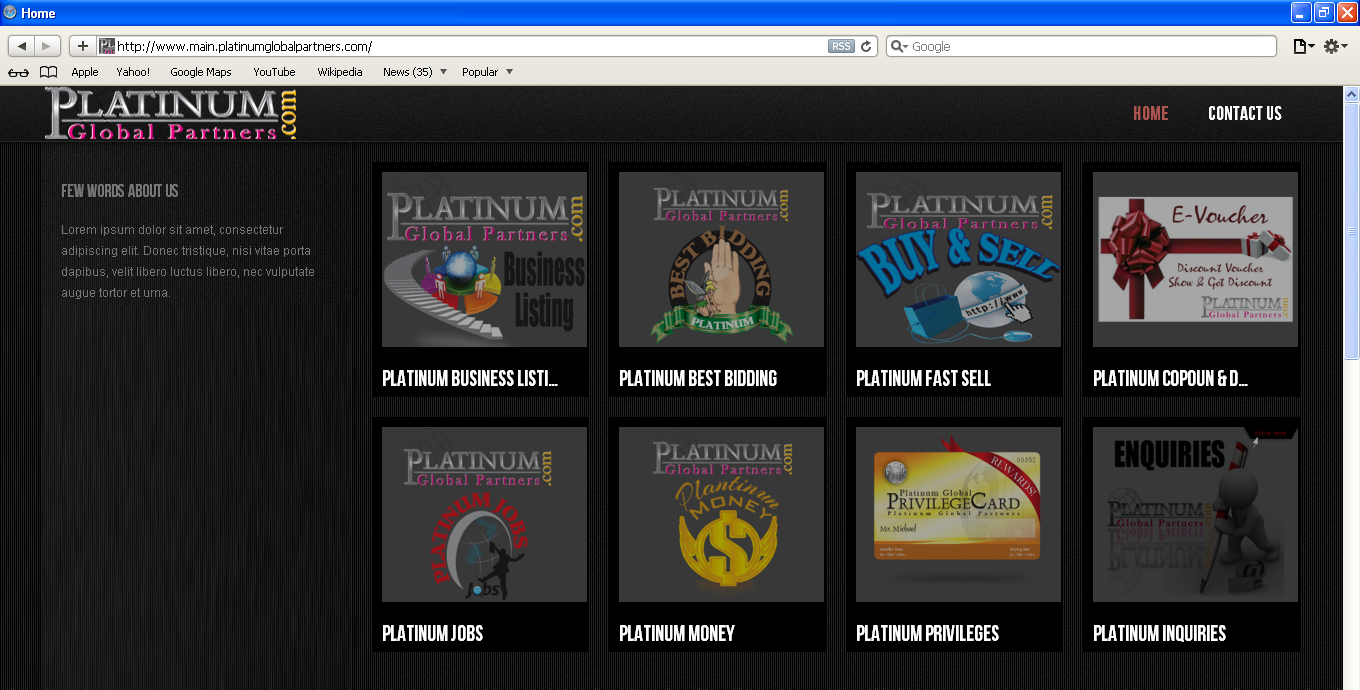Viewport: 1360px width, 690px height.
Task: Show all bookmarks book icon
Action: (48, 72)
